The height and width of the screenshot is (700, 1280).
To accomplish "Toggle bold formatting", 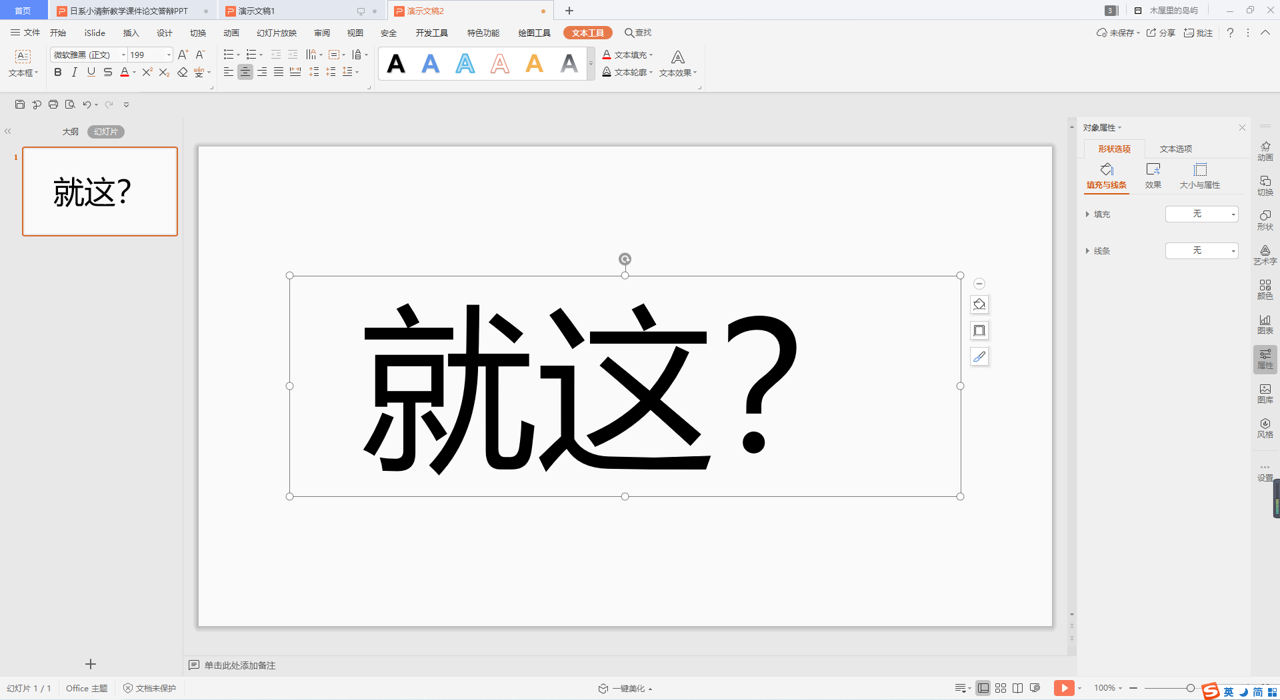I will pos(58,72).
